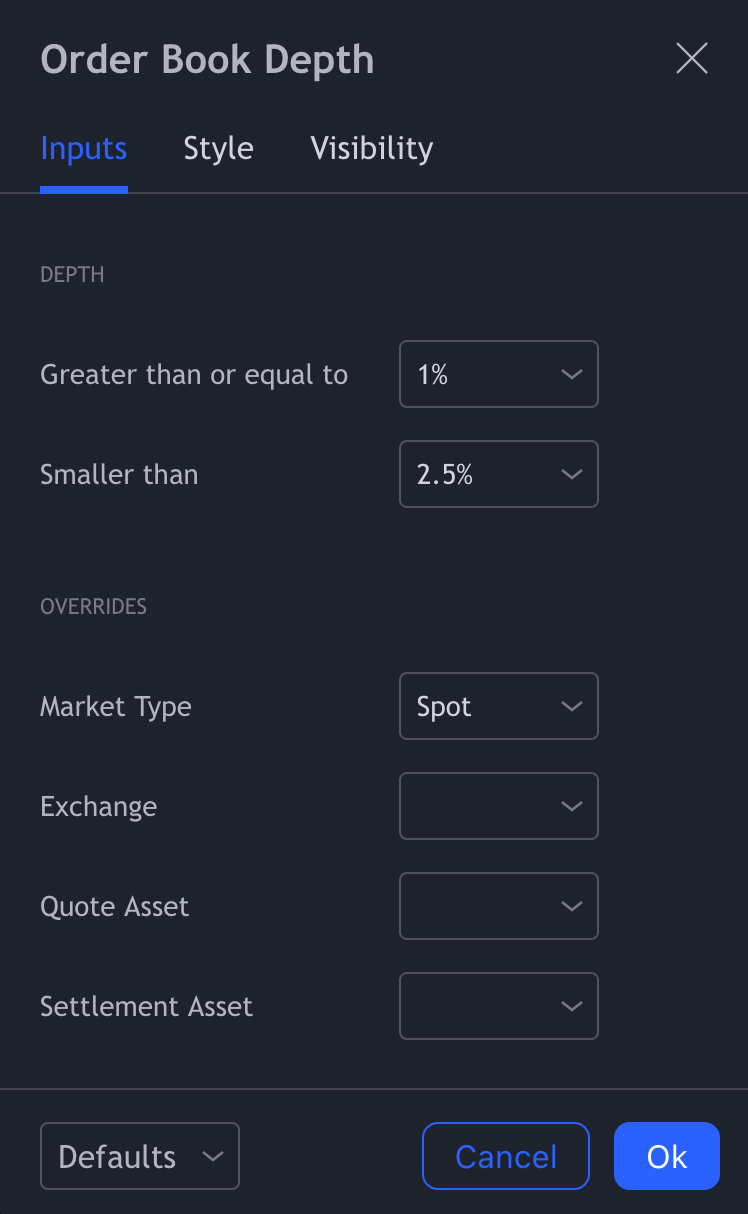Viewport: 748px width, 1214px height.
Task: Click the OVERRIDES section heading
Action: point(93,607)
